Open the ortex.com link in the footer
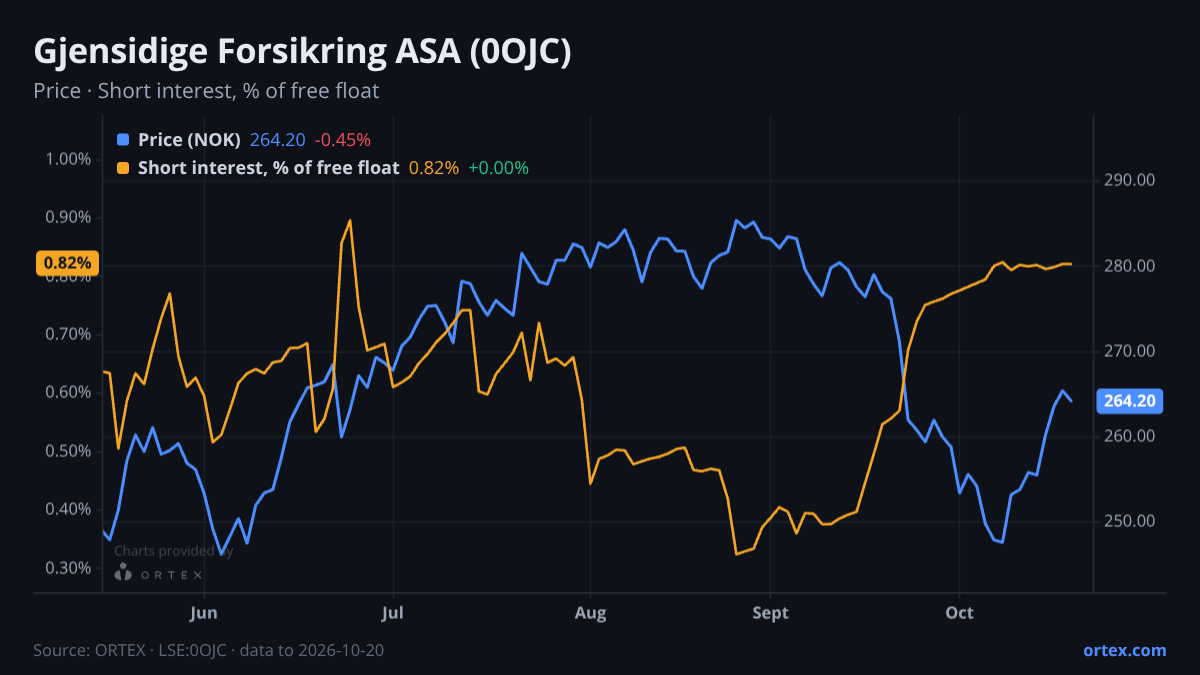This screenshot has width=1200, height=675. pos(1125,650)
